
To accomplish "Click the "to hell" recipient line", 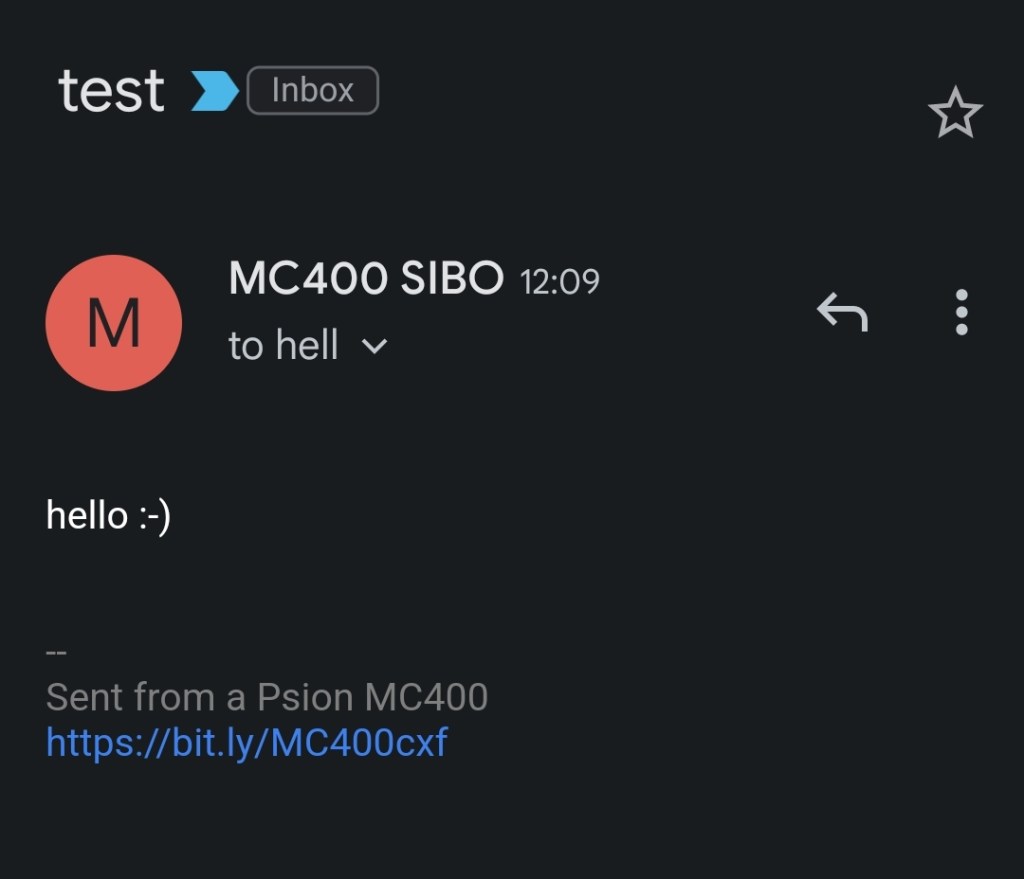I will pos(284,346).
